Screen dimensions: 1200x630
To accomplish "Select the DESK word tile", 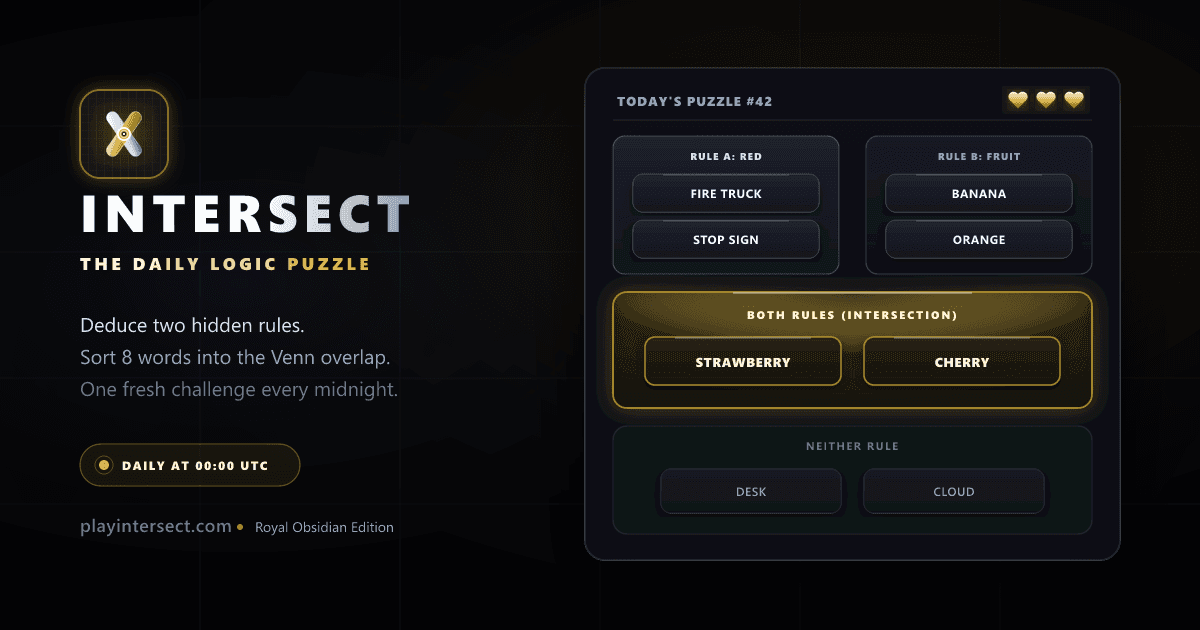I will pyautogui.click(x=750, y=492).
